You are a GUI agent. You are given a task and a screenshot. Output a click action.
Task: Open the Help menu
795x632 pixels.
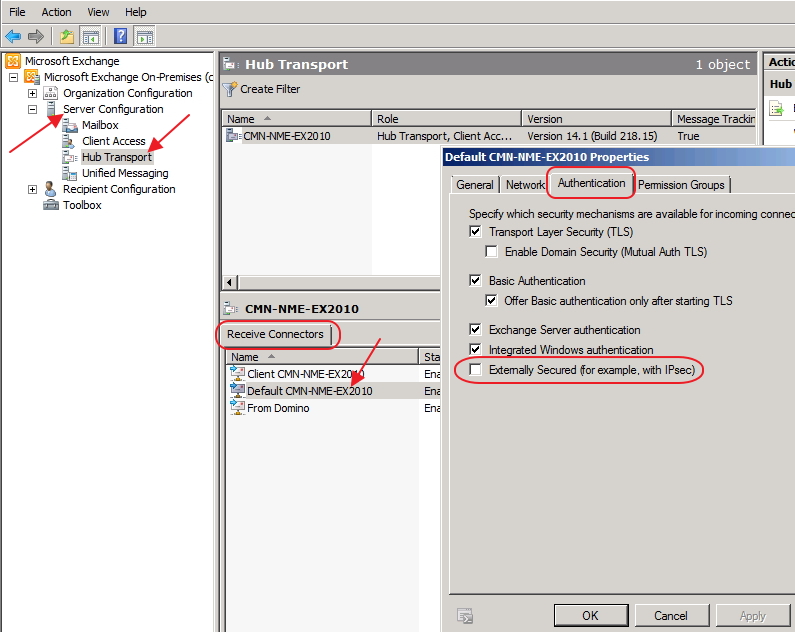pos(135,12)
